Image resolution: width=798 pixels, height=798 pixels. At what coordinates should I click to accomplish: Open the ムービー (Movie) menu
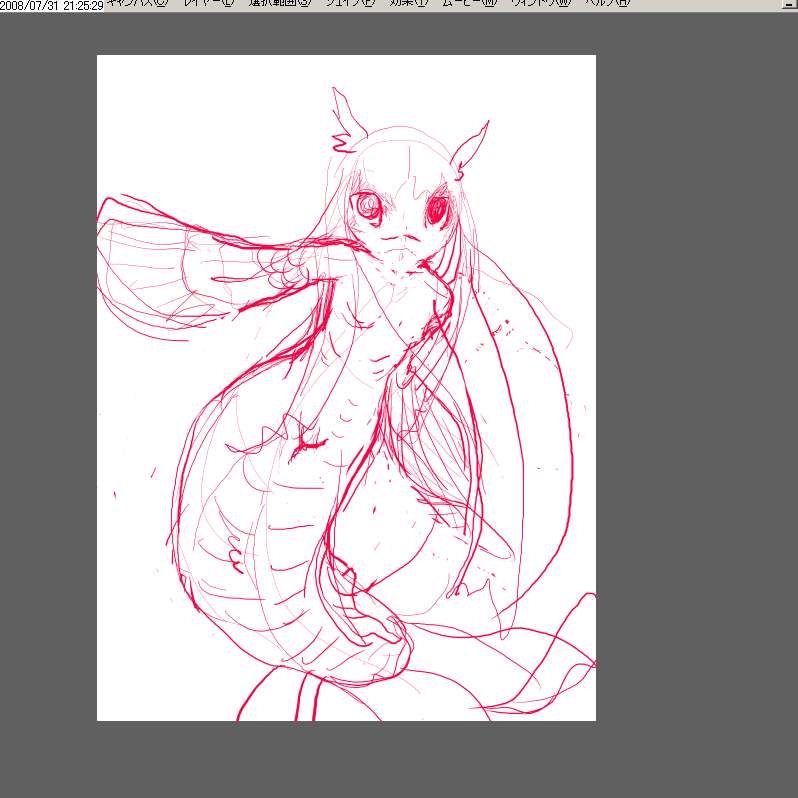(474, 4)
